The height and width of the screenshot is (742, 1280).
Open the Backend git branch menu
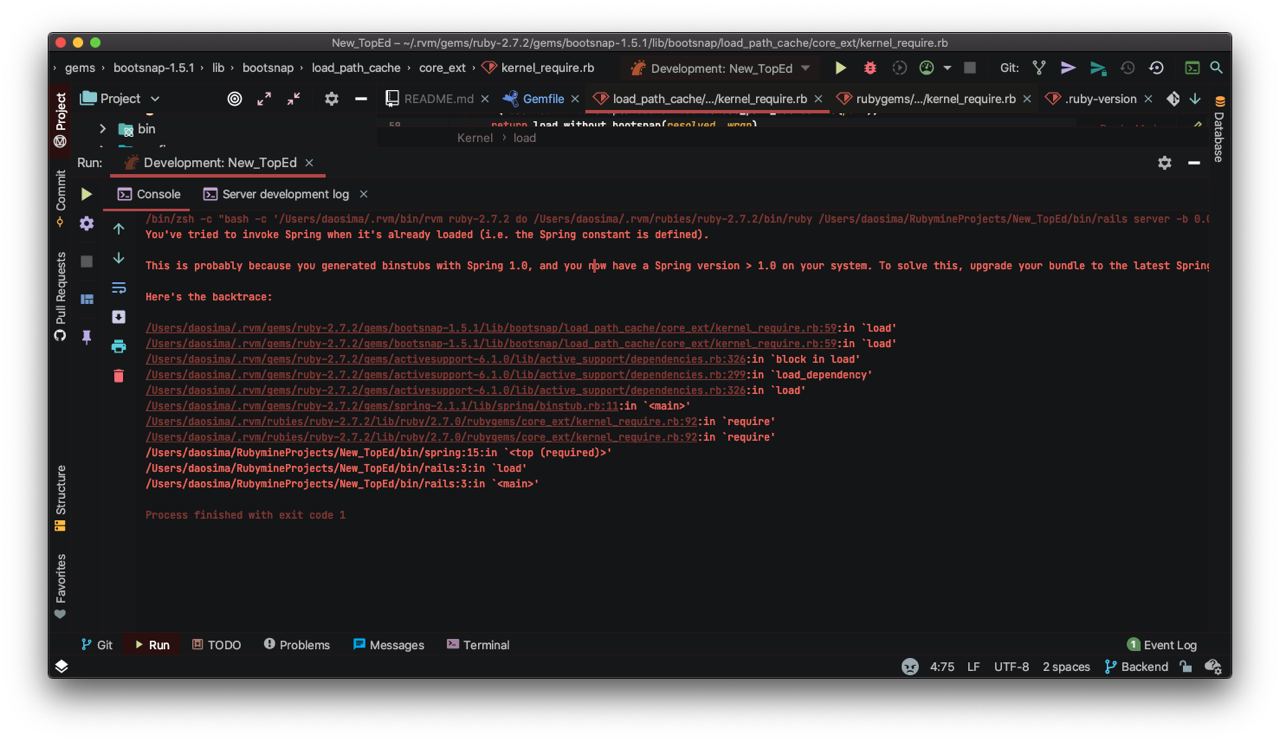(1136, 667)
